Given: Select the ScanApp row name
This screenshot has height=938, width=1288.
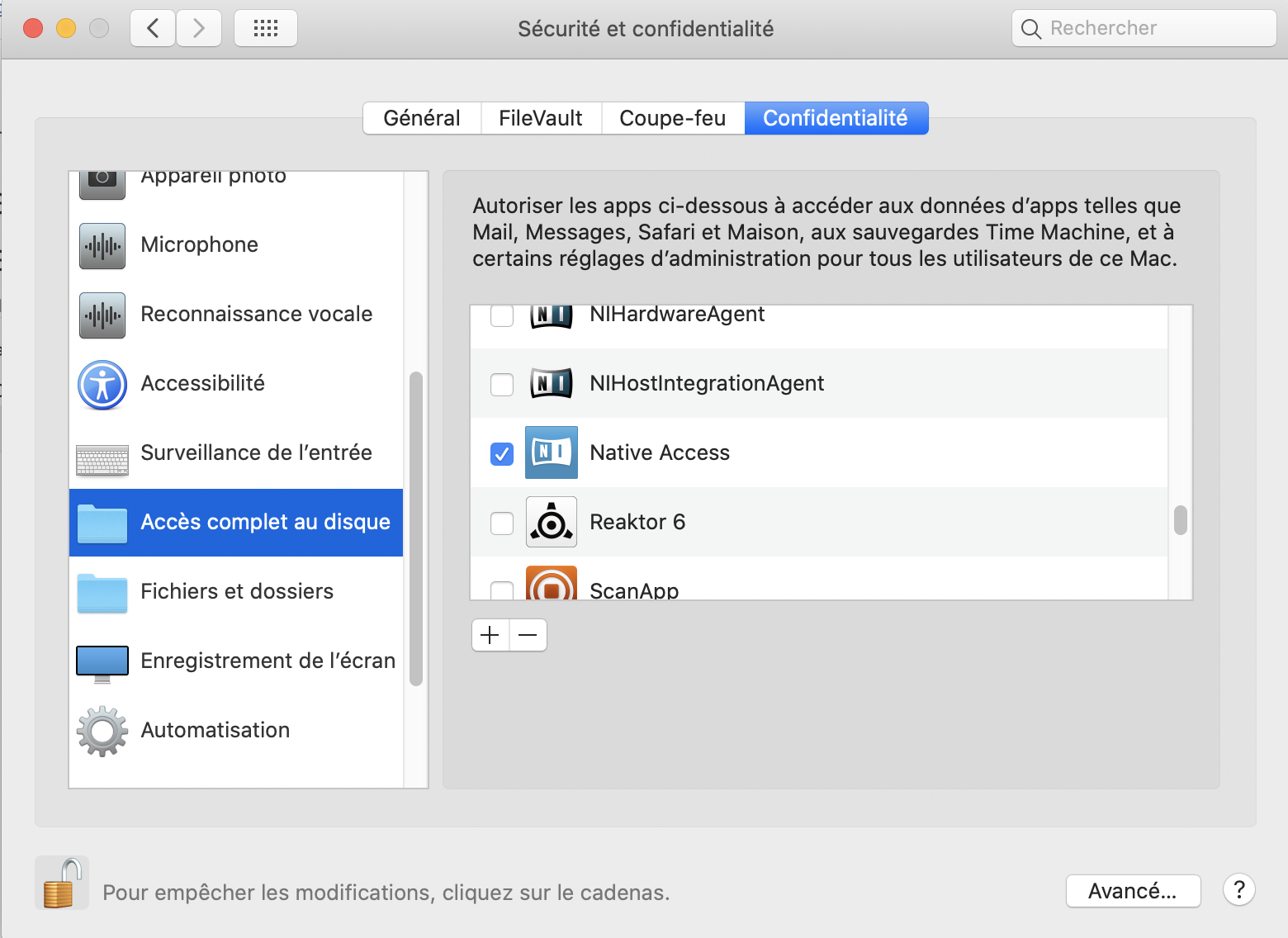Looking at the screenshot, I should click(x=635, y=590).
